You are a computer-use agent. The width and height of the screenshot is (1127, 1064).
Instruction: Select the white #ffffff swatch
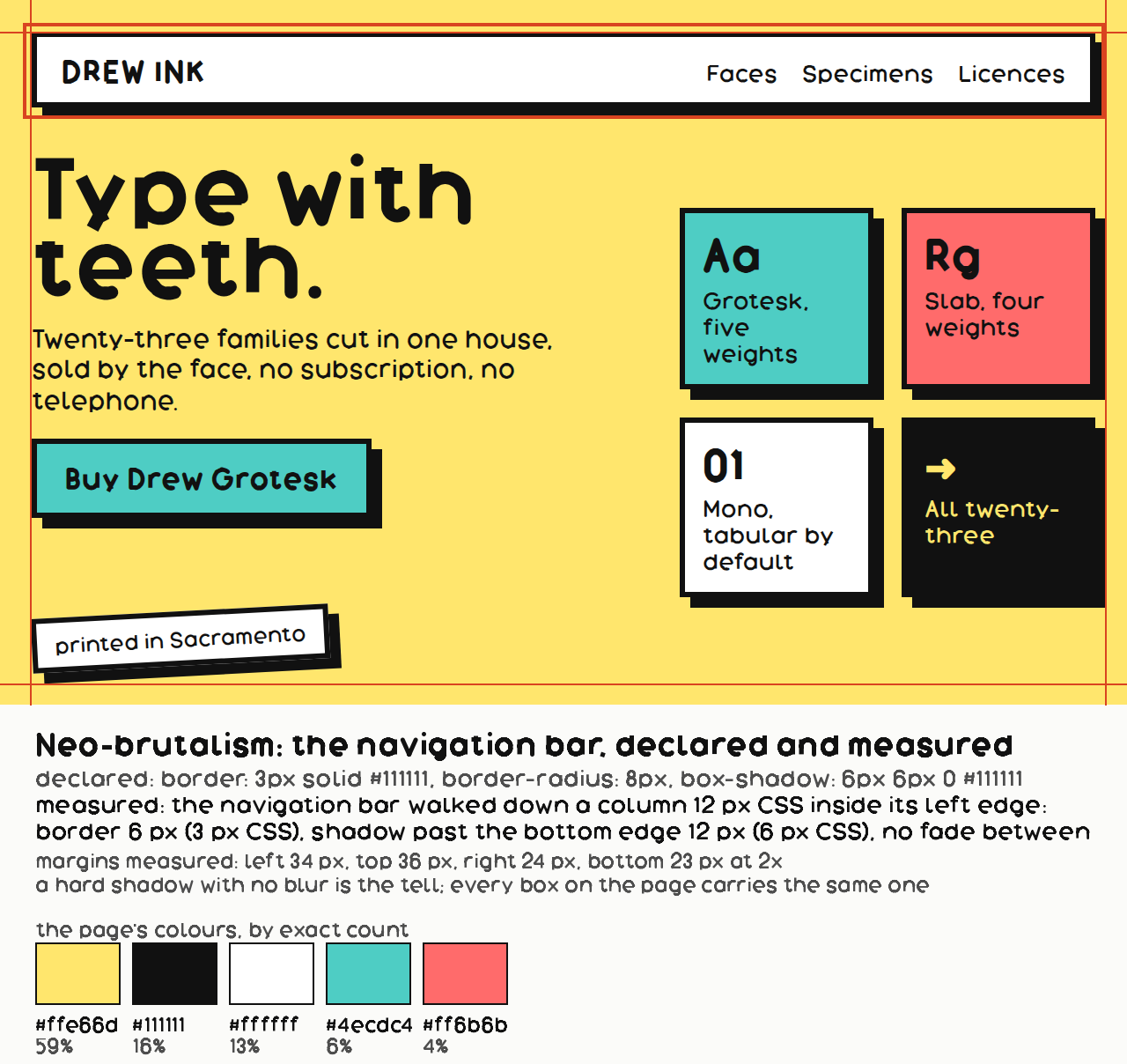(271, 973)
